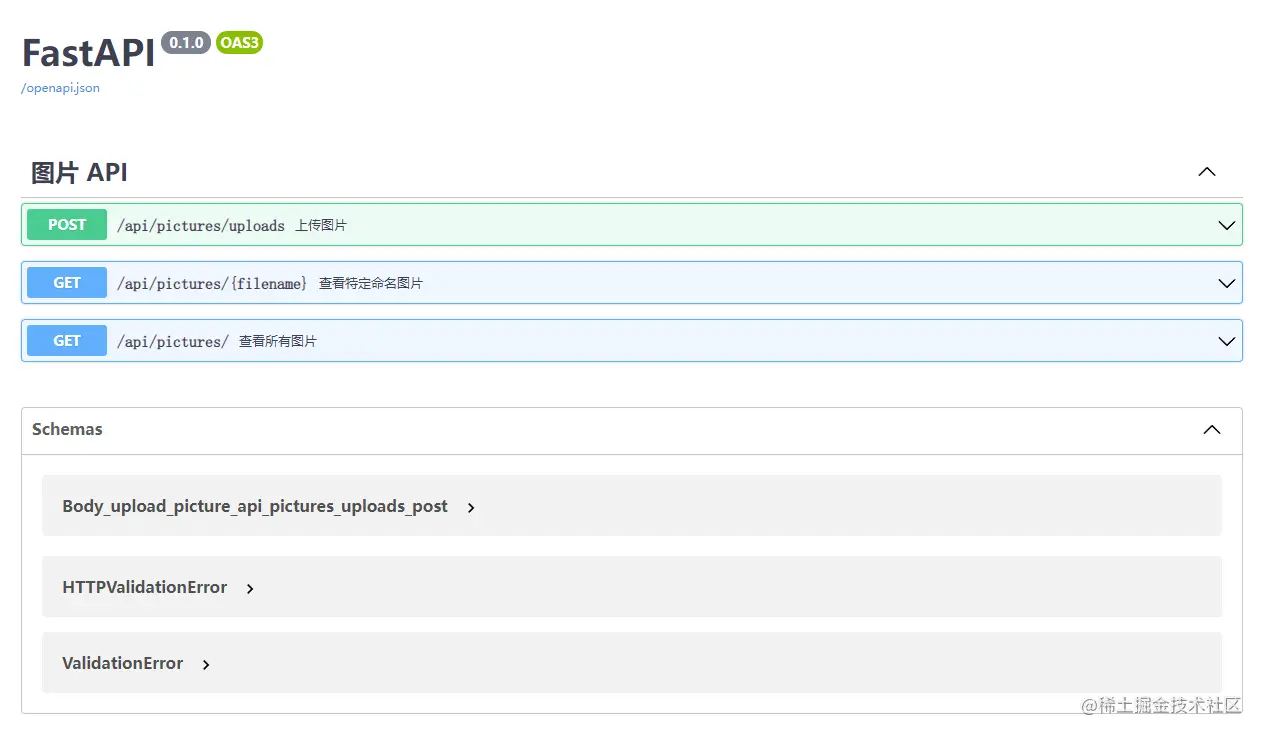Image resolution: width=1263 pixels, height=737 pixels.
Task: Click the 0.1.0 version badge
Action: (186, 43)
